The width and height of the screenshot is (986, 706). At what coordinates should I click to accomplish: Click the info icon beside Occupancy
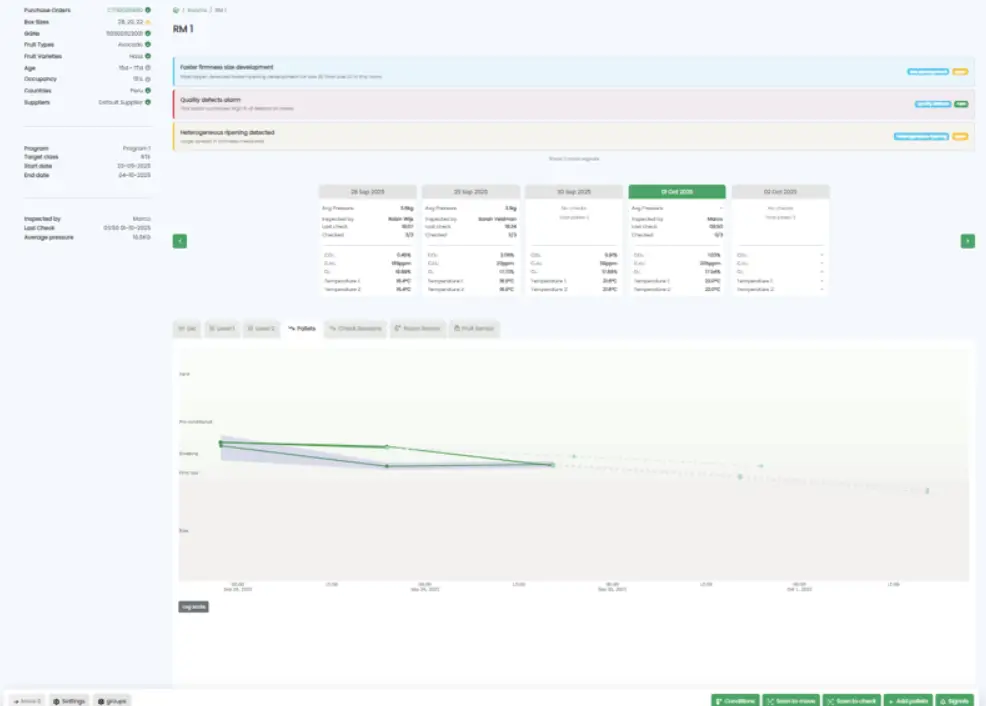click(x=148, y=79)
